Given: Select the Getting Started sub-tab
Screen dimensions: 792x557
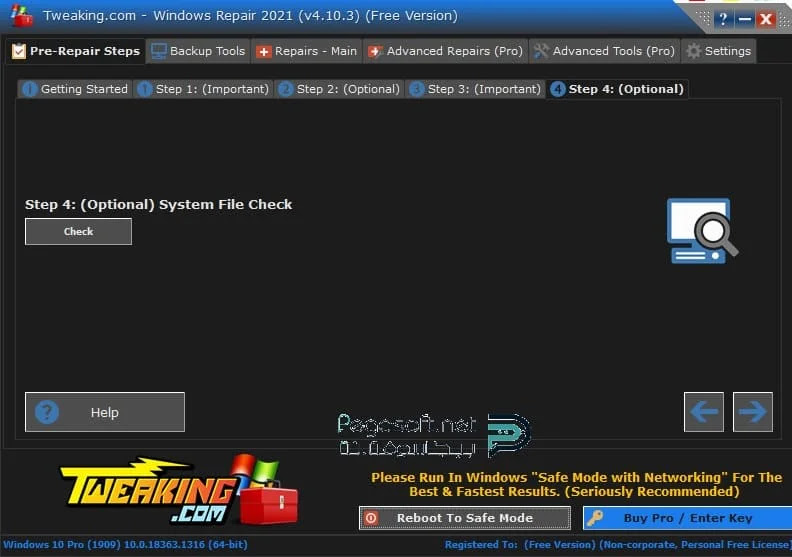Looking at the screenshot, I should point(75,89).
